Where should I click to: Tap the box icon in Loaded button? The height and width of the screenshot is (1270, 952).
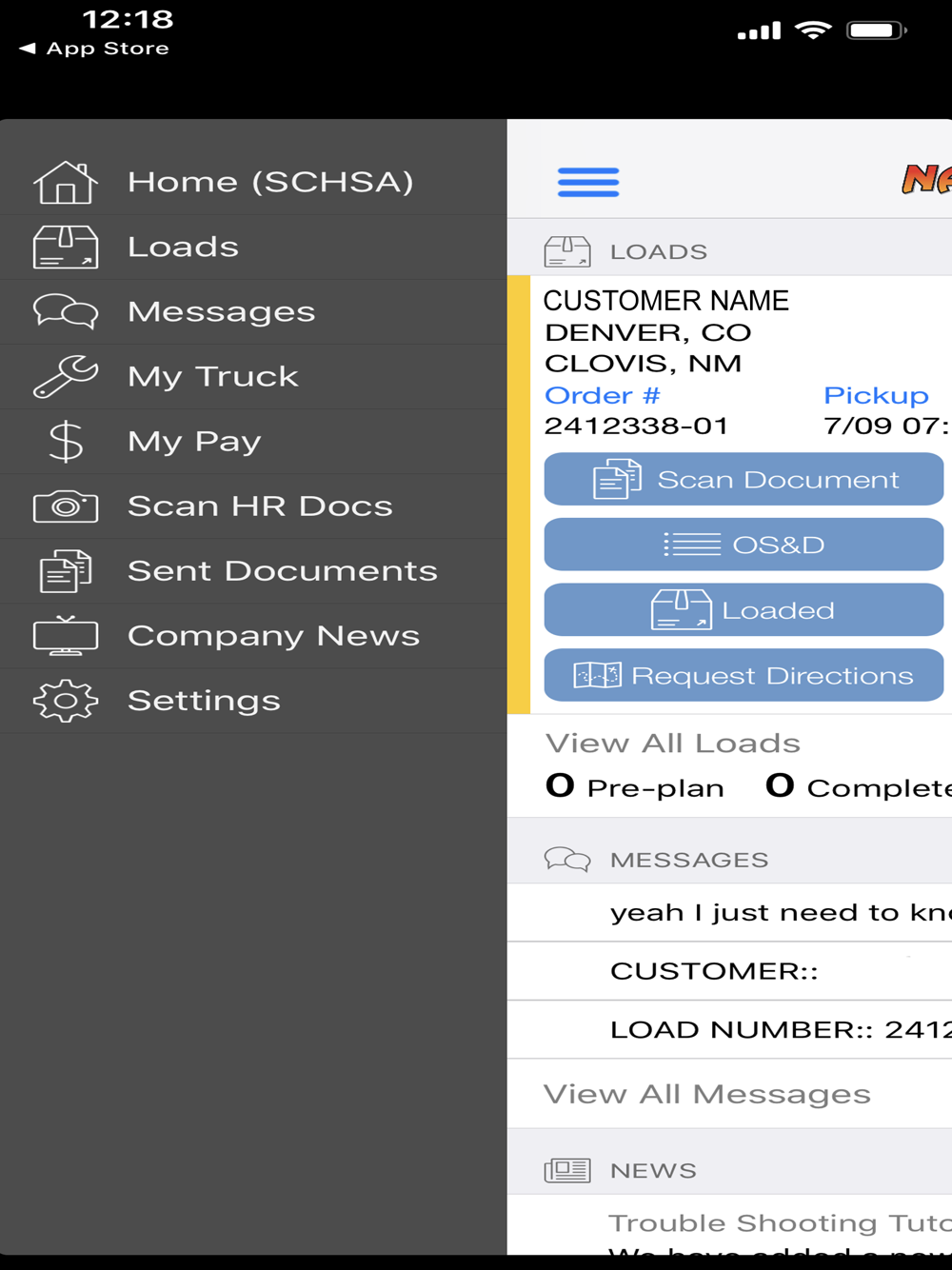point(681,610)
